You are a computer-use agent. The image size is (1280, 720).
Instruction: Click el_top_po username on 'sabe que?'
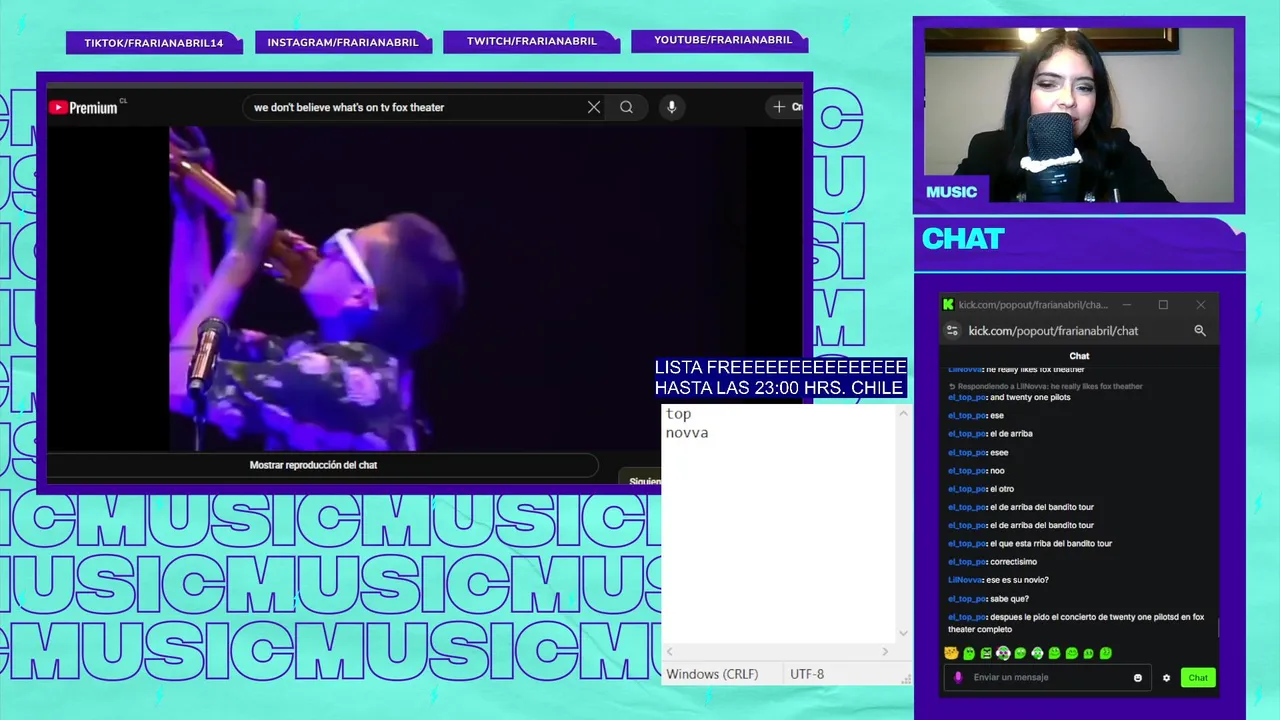click(x=967, y=599)
